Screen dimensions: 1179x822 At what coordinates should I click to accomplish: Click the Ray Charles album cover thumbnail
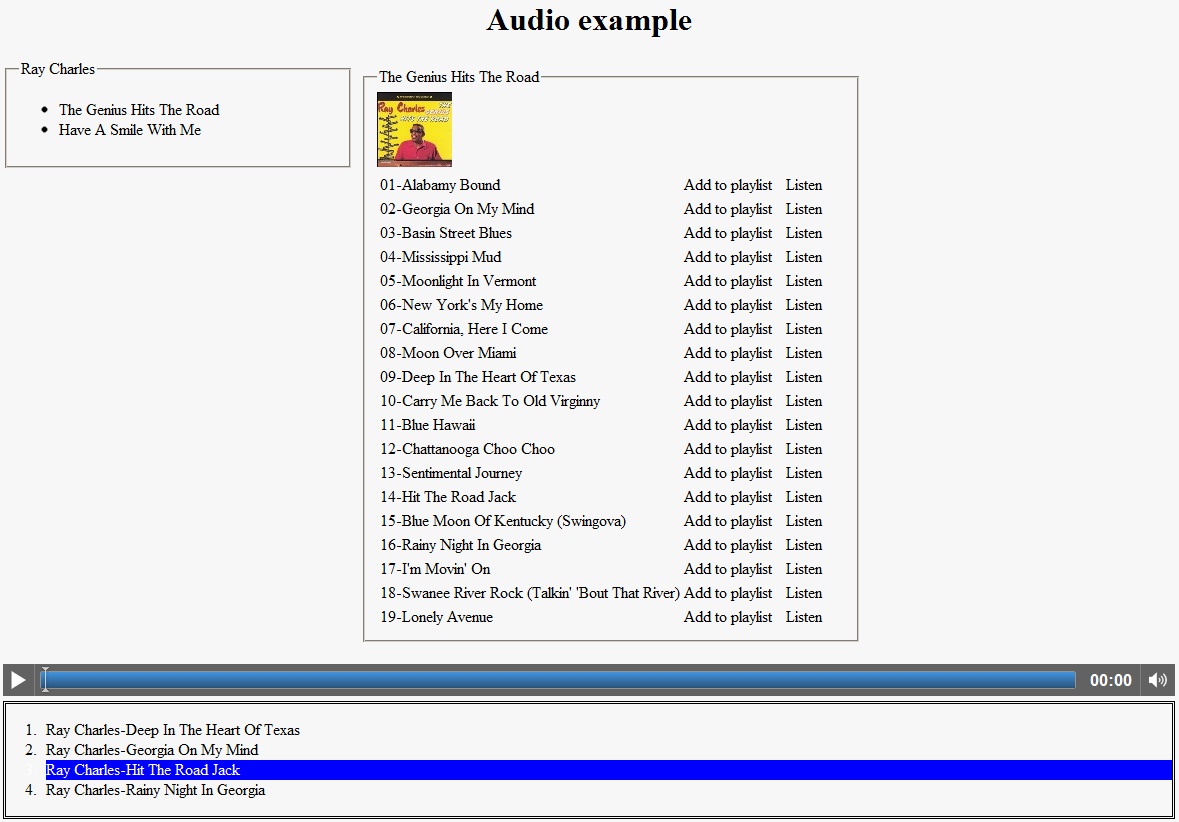click(414, 129)
